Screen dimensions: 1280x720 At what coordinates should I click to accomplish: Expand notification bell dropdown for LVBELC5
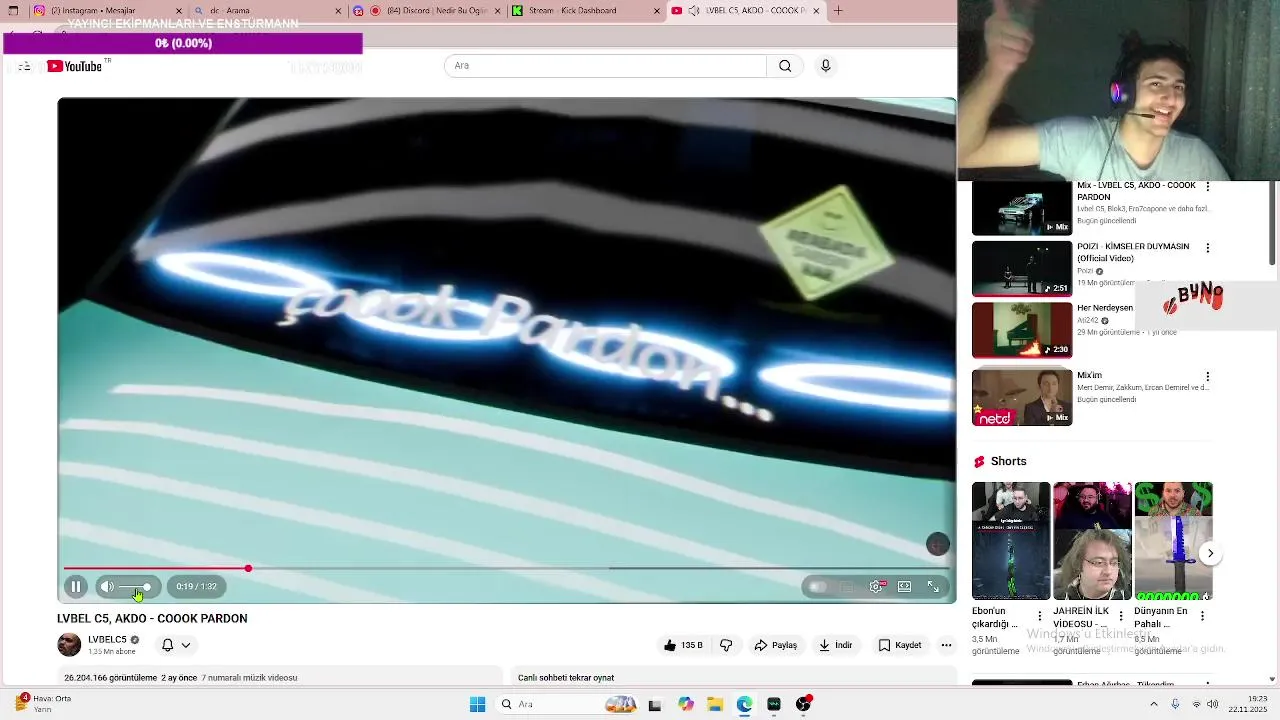click(176, 645)
